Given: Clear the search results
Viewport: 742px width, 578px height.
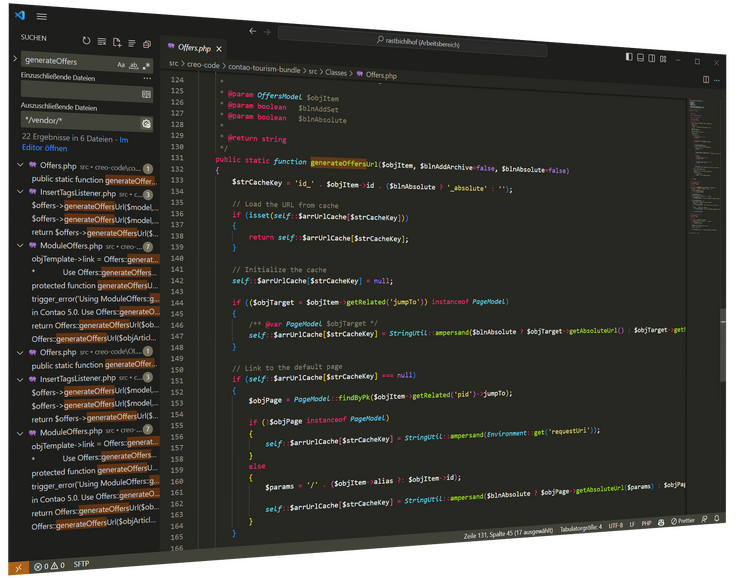Looking at the screenshot, I should [102, 42].
